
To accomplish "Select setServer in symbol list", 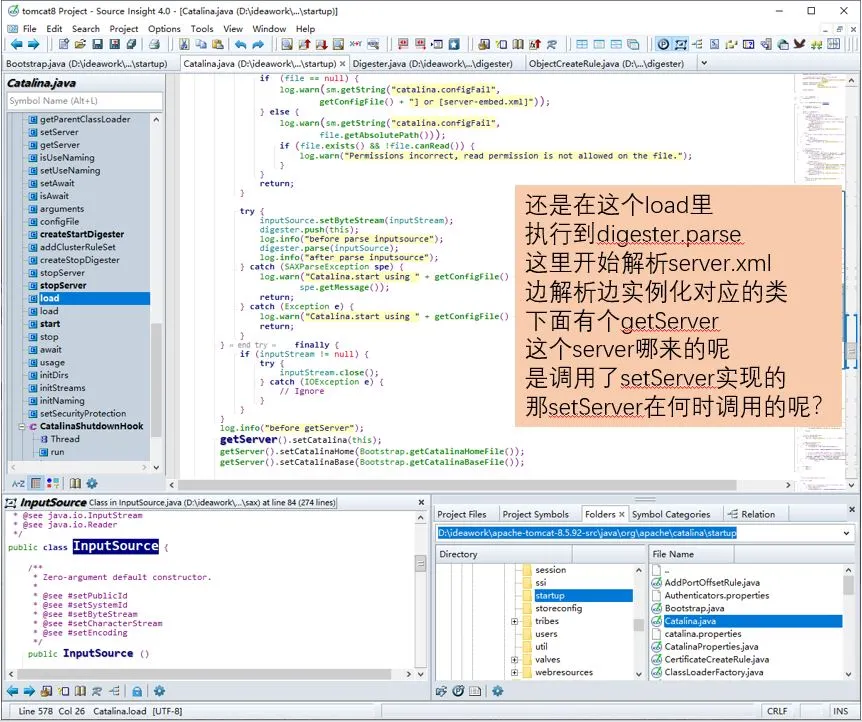I will (x=59, y=132).
